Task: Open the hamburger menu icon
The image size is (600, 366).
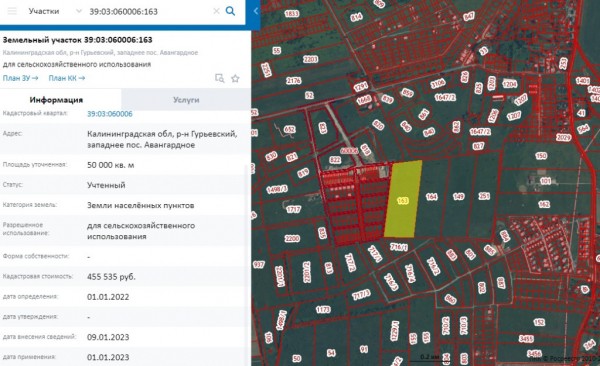Action: tap(12, 11)
